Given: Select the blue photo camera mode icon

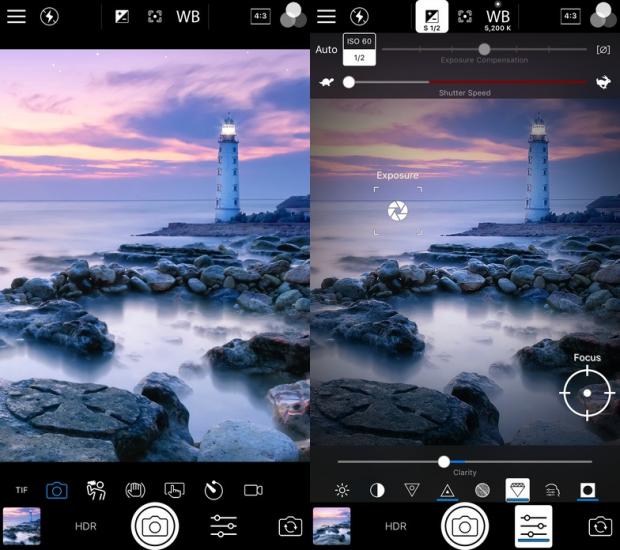Looking at the screenshot, I should 57,490.
